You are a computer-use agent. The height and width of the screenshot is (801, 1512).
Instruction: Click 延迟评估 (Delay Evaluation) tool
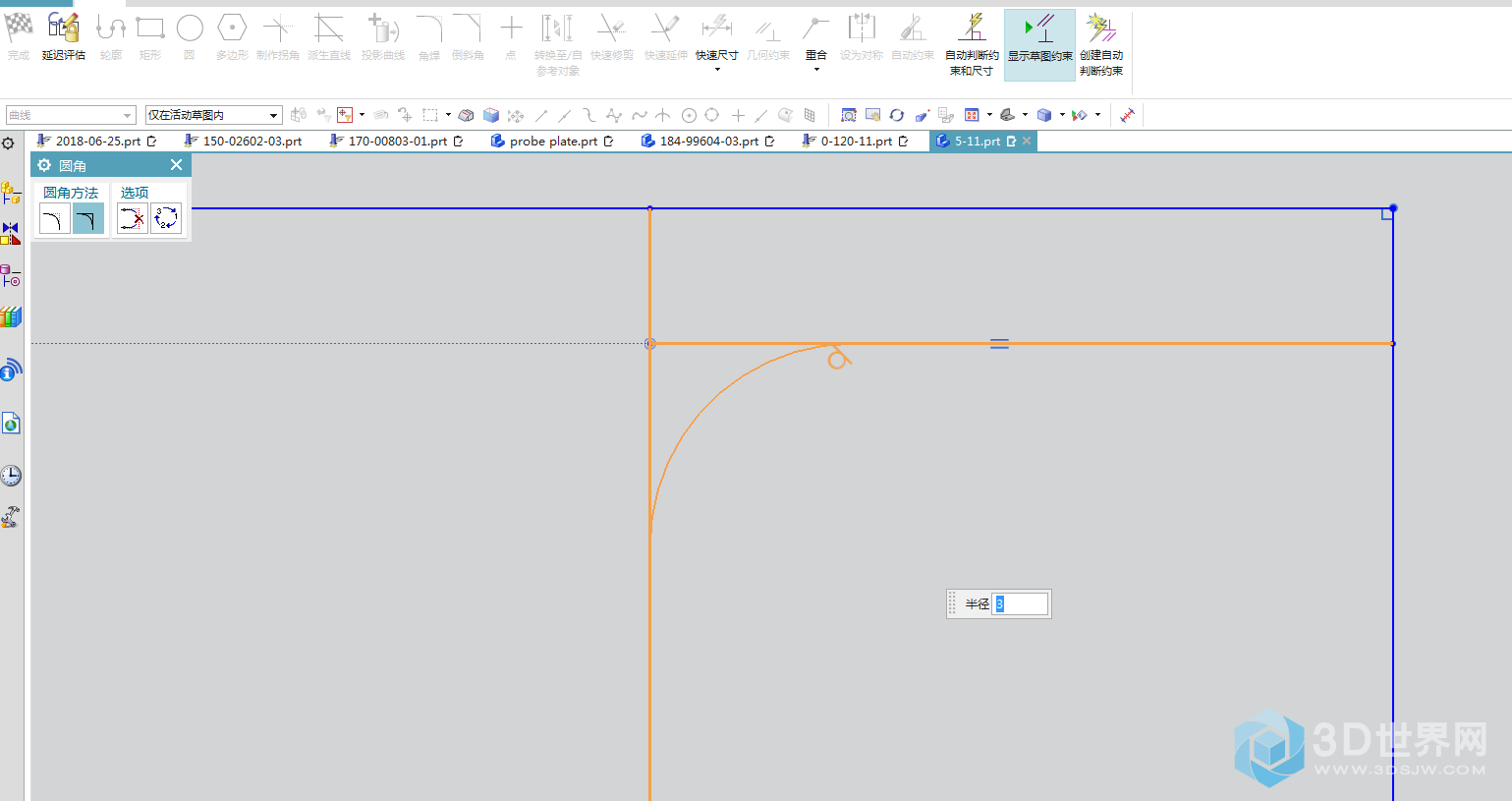pyautogui.click(x=63, y=37)
